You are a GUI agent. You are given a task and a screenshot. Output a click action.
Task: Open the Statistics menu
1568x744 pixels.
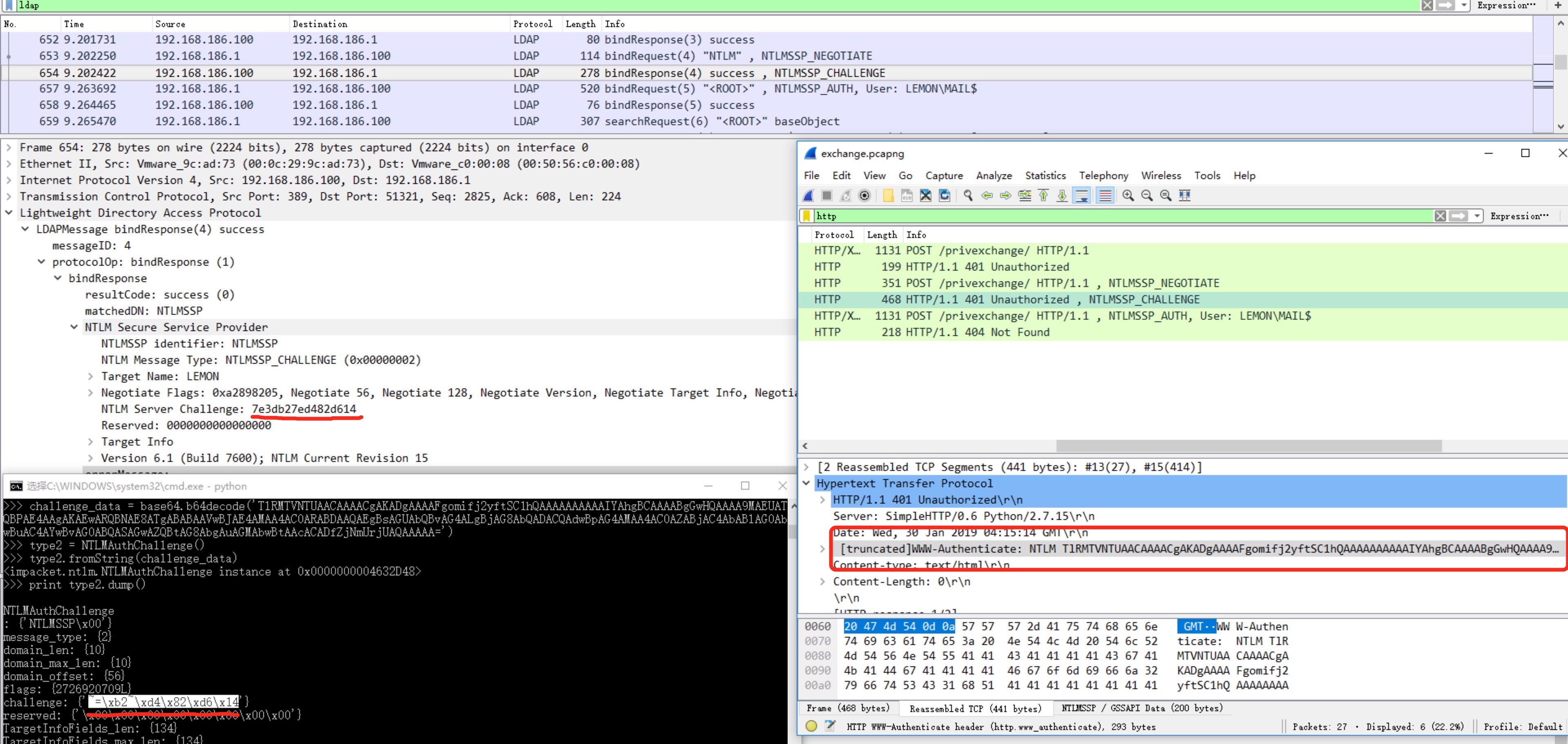(x=1045, y=175)
